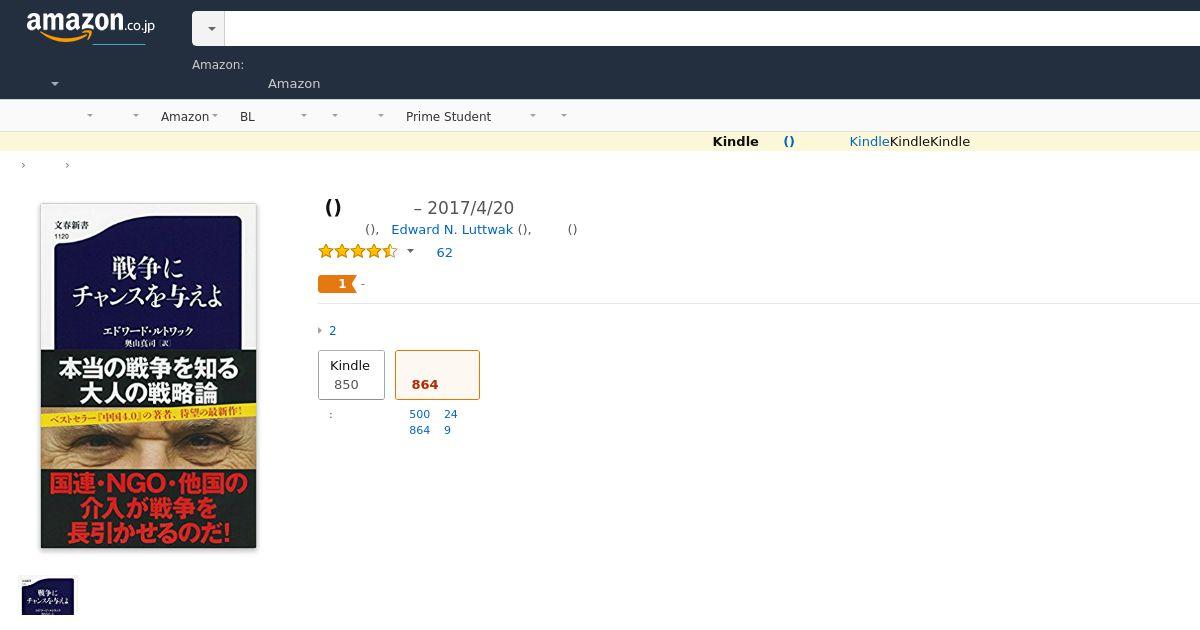Select the Kindle 850 format button
This screenshot has width=1200, height=630.
tap(351, 375)
